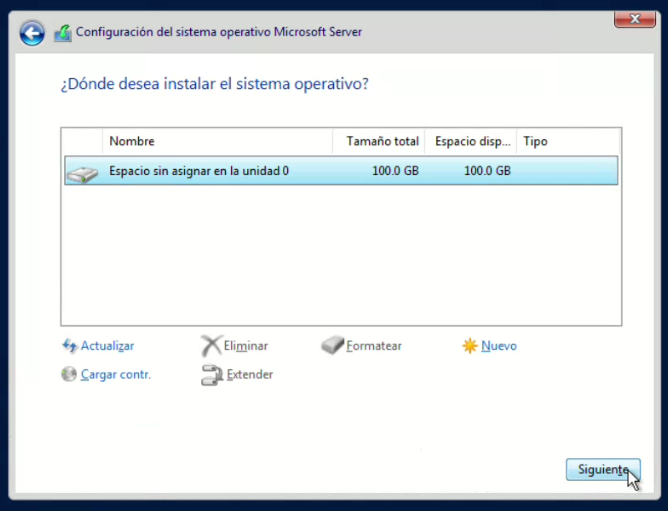The image size is (668, 511).
Task: Click the Extender partition icon
Action: (x=210, y=375)
